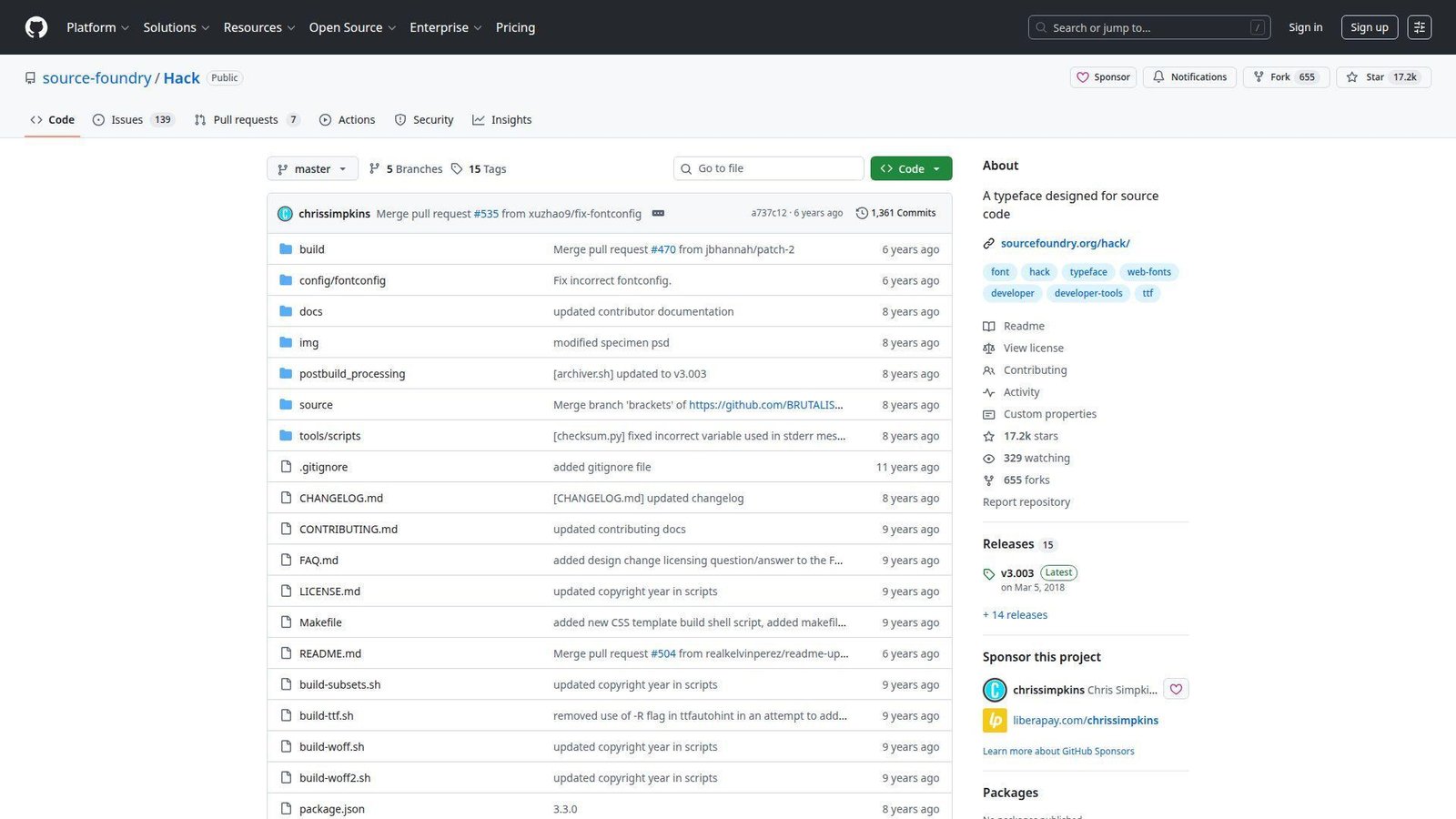1456x819 pixels.
Task: Open the source-foundry owner link
Action: [96, 77]
